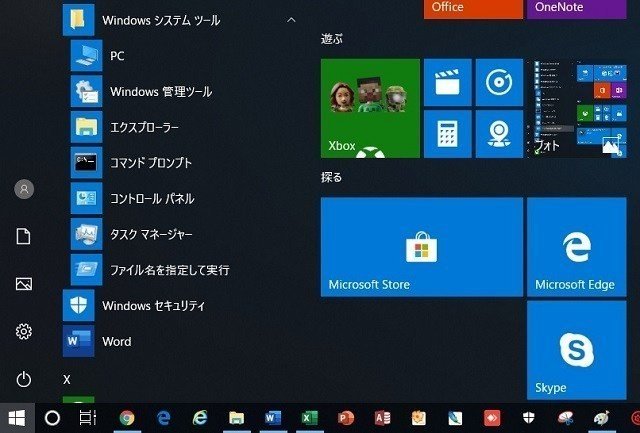Click the Windows Start button
The width and height of the screenshot is (640, 433).
pyautogui.click(x=17, y=418)
